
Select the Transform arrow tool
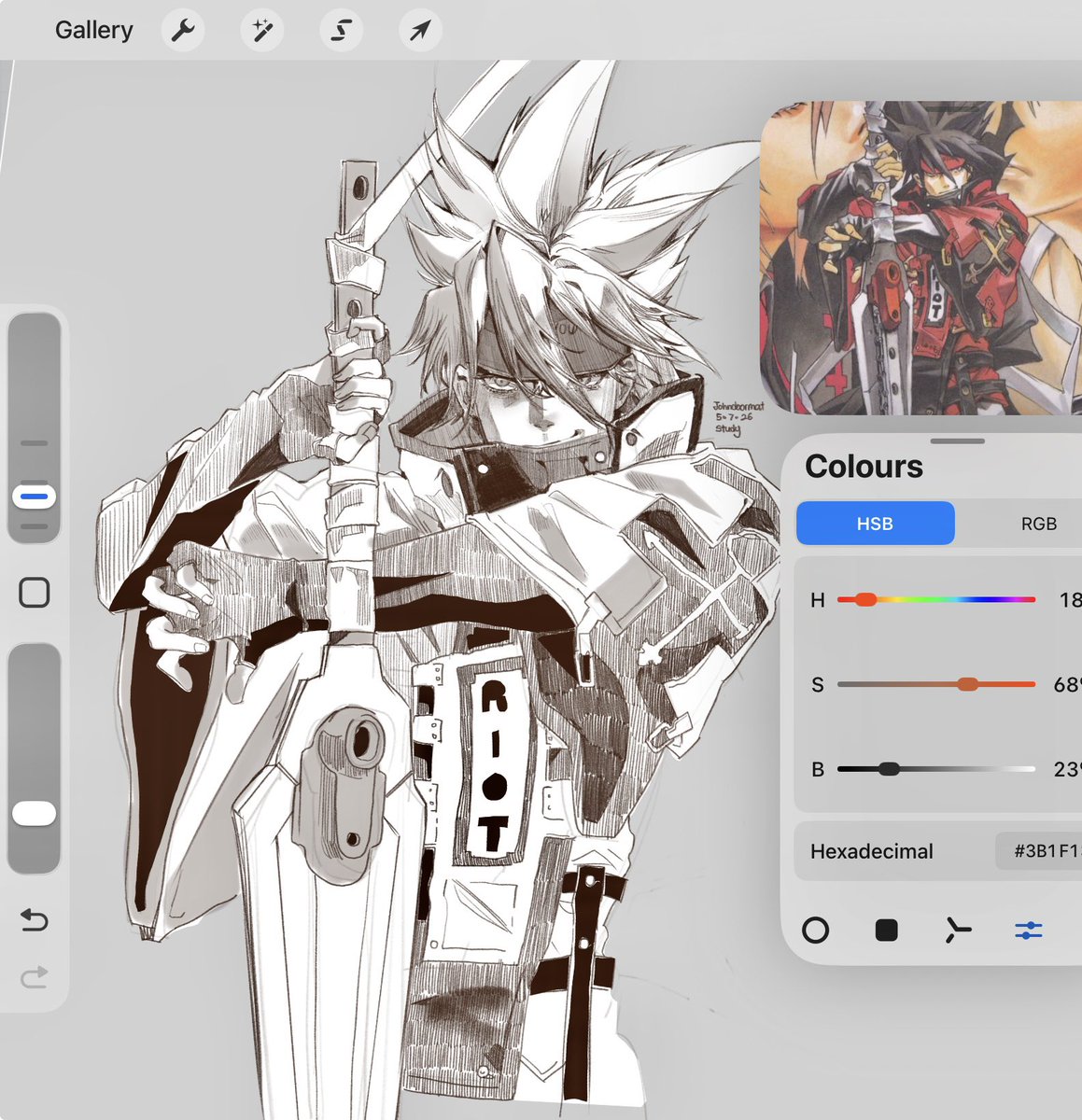[421, 30]
